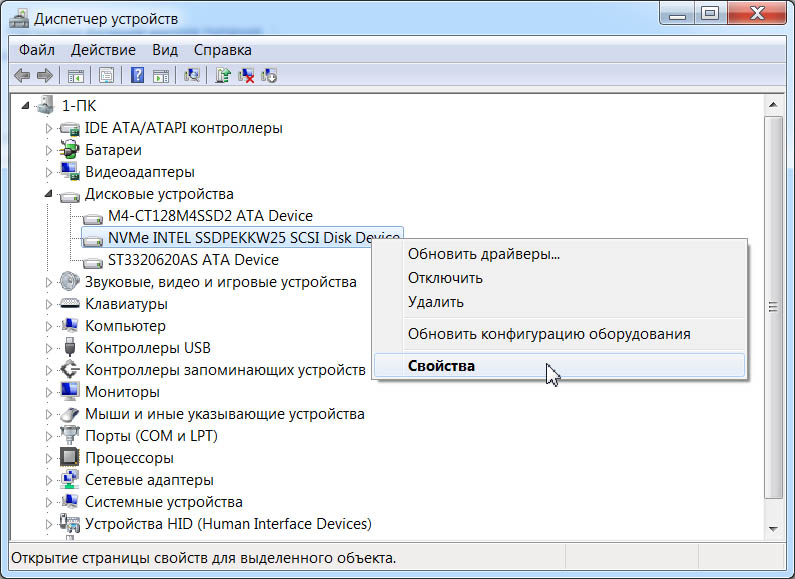This screenshot has width=795, height=579.
Task: Click Scan for hardware changes toolbar icon
Action: click(193, 75)
